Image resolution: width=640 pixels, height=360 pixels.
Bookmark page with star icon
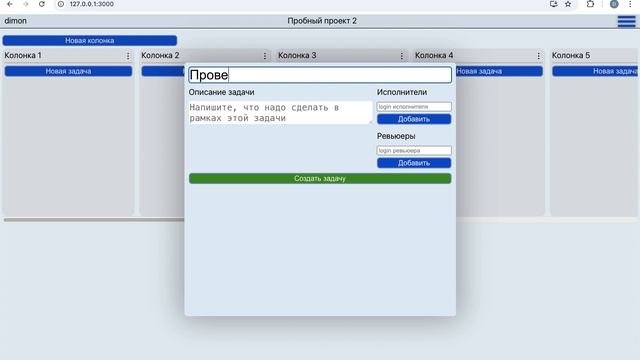(x=568, y=4)
